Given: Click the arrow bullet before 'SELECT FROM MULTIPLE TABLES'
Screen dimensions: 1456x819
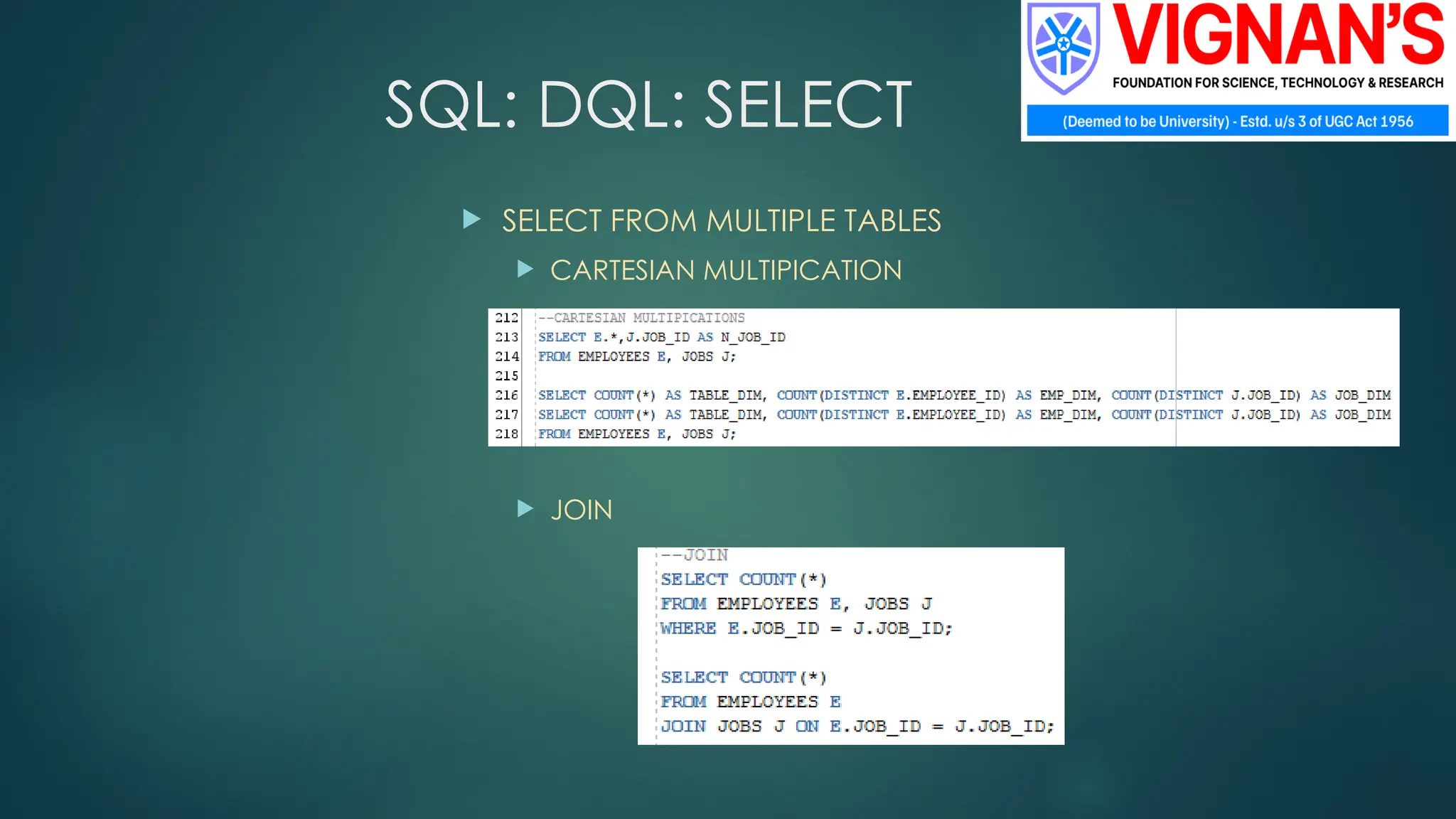Looking at the screenshot, I should point(471,219).
